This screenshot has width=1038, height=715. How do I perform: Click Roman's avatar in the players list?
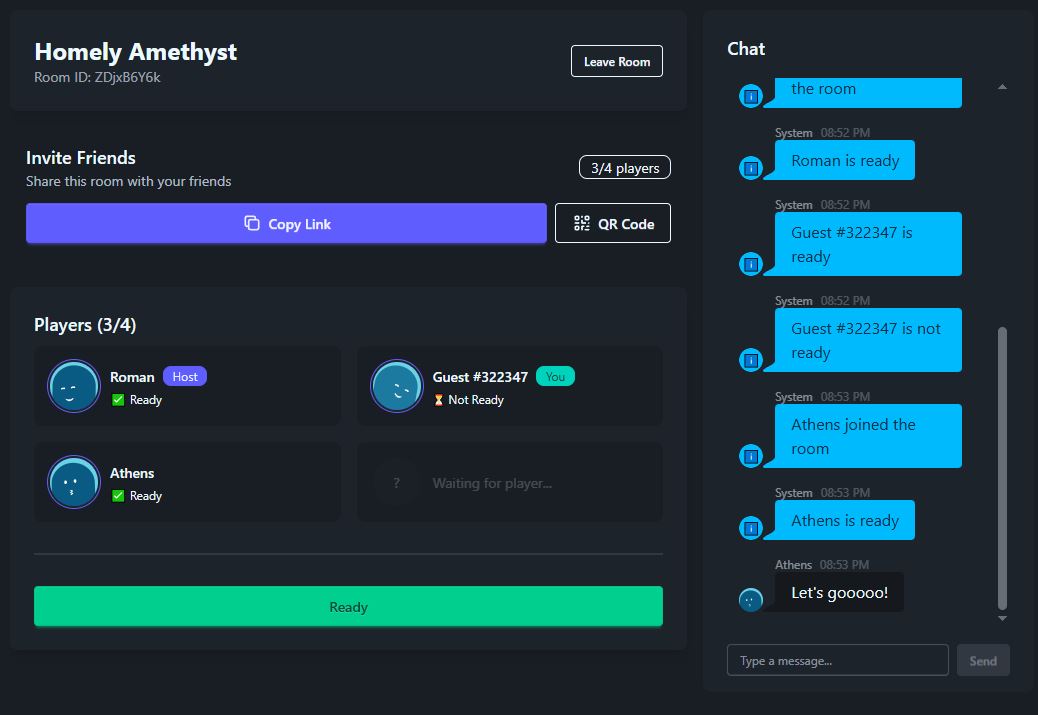click(x=74, y=386)
